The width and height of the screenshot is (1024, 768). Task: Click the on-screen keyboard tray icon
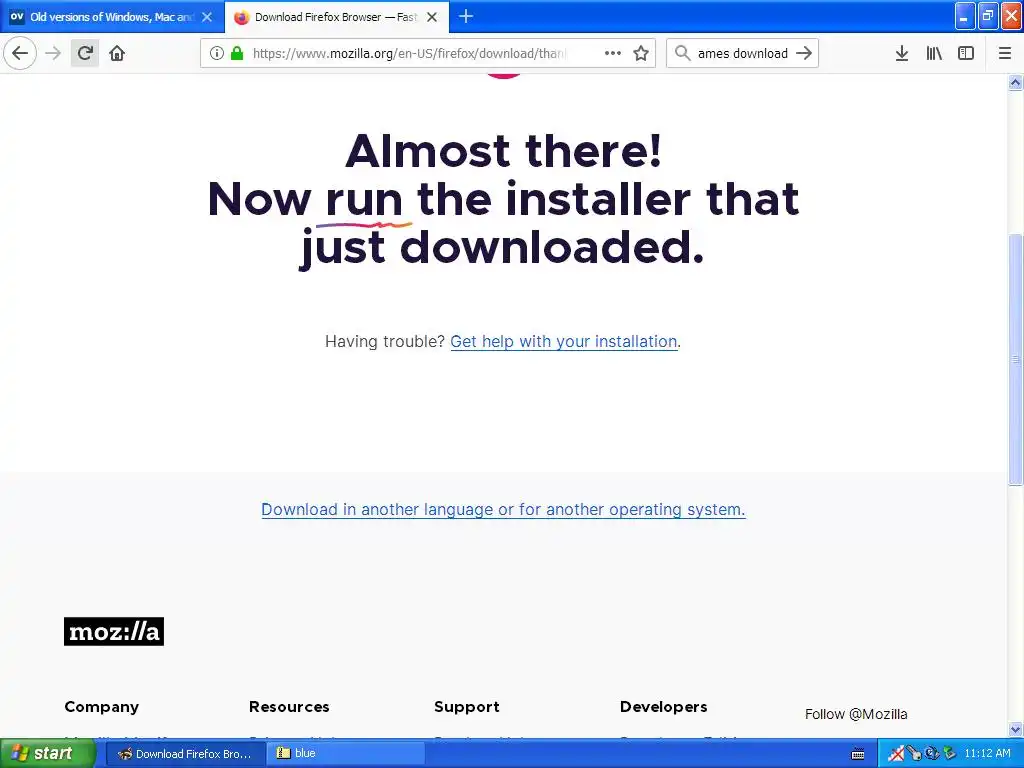pyautogui.click(x=858, y=754)
